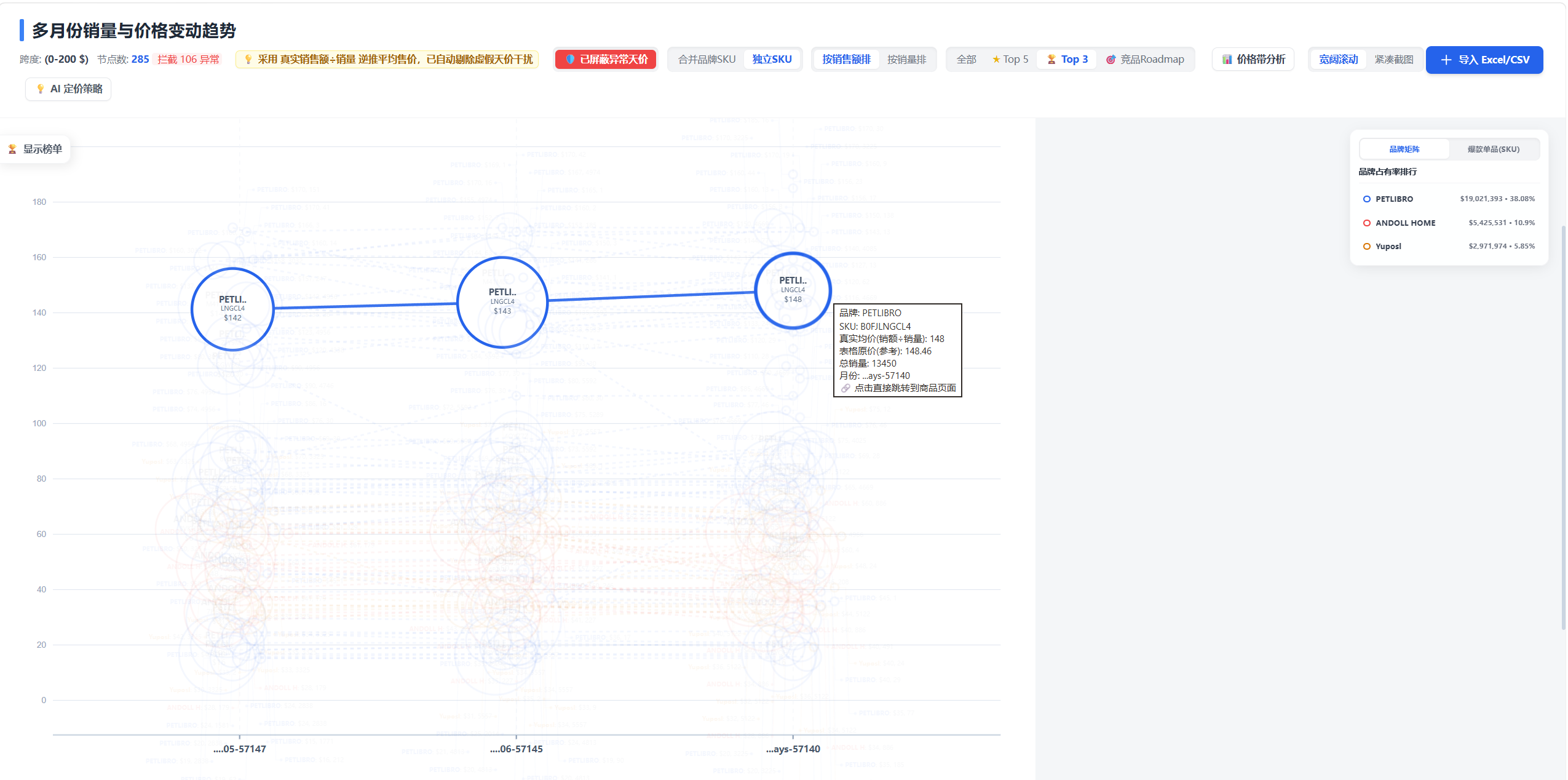Sort by 按销量排
The height and width of the screenshot is (780, 1568).
click(x=906, y=60)
